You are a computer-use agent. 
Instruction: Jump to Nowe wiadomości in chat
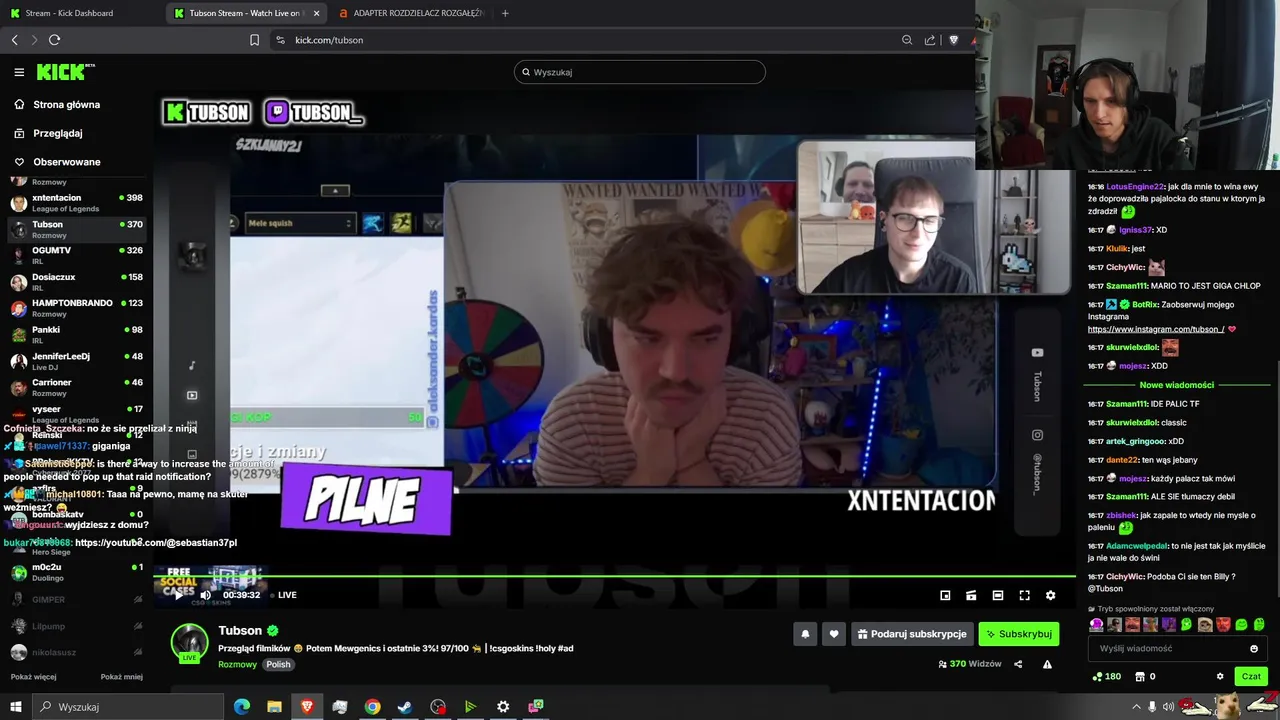point(1176,385)
